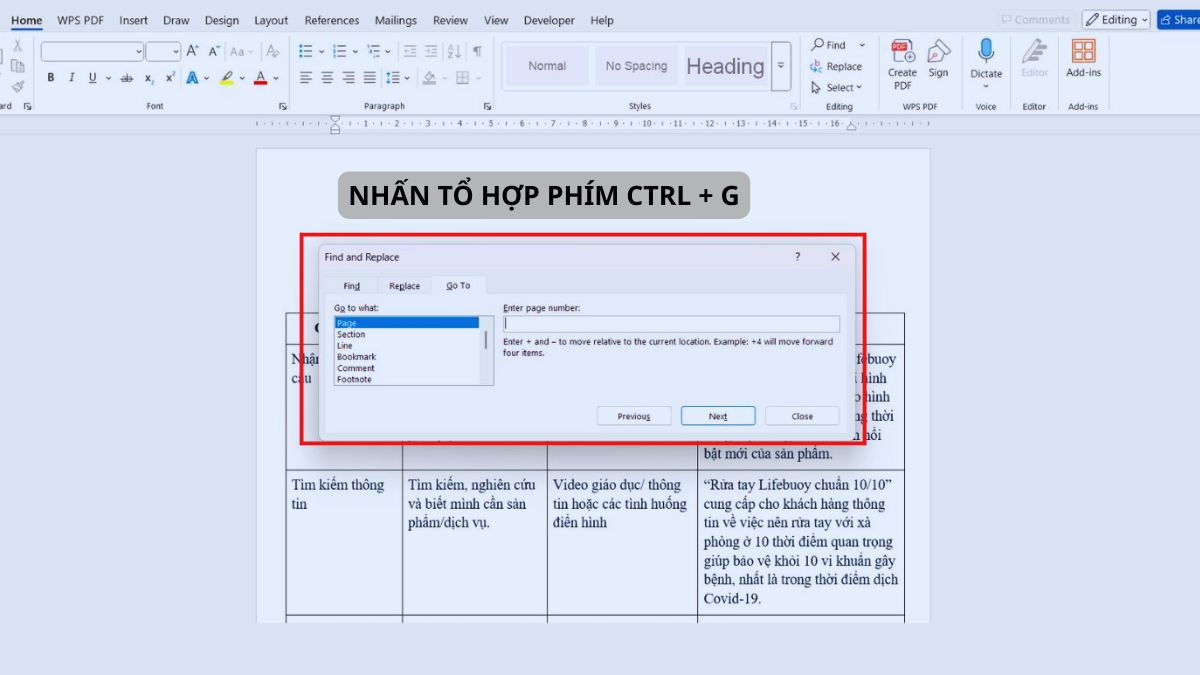The width and height of the screenshot is (1200, 675).
Task: Expand font color dropdown arrow
Action: 275,78
